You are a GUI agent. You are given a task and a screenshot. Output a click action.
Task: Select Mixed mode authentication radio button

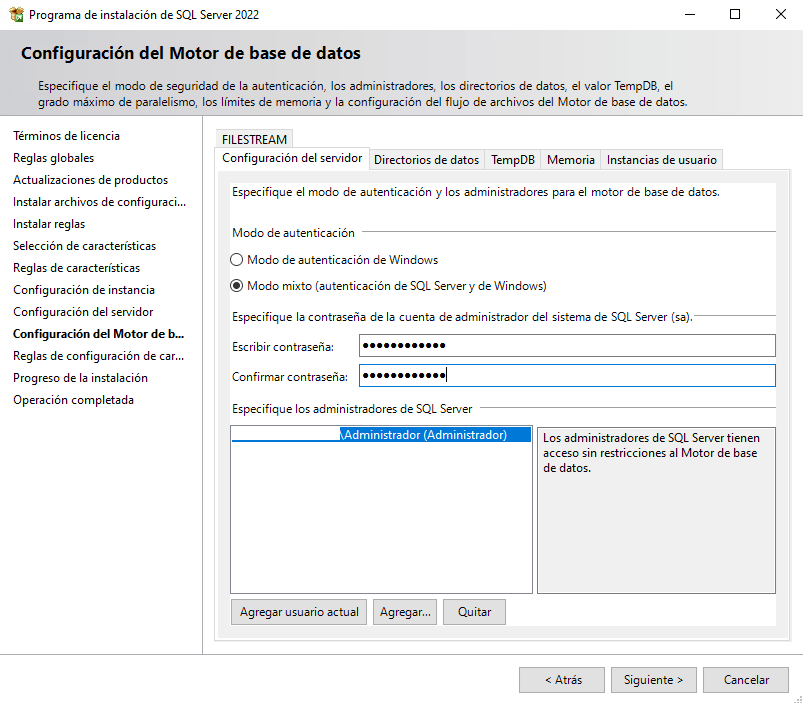click(237, 286)
